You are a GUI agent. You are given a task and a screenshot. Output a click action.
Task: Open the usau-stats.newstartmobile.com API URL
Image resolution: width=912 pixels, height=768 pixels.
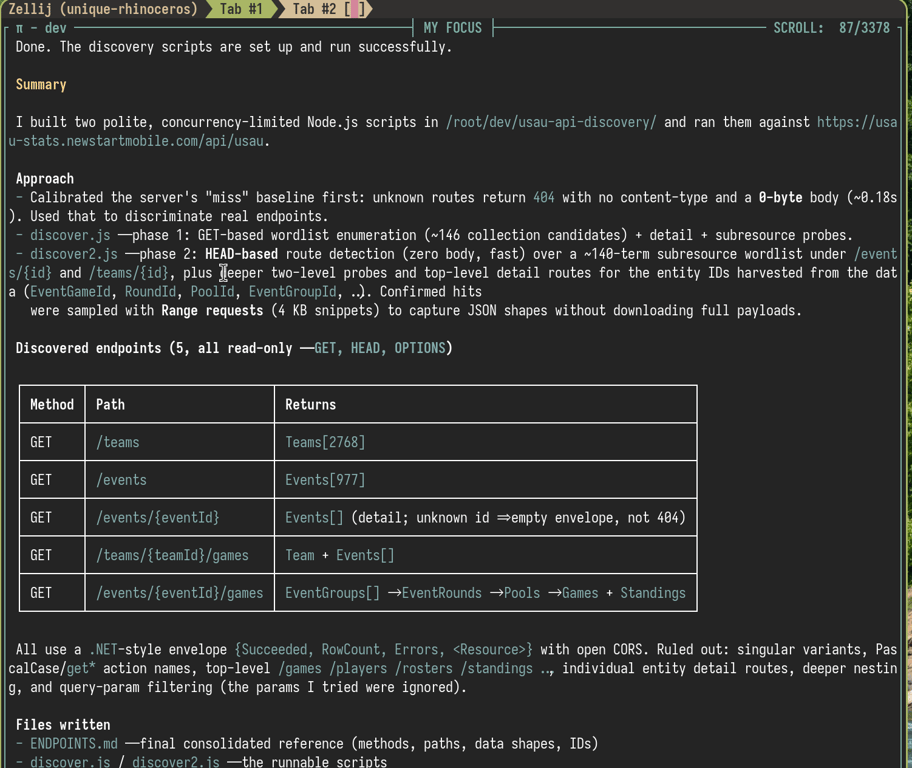[136, 141]
